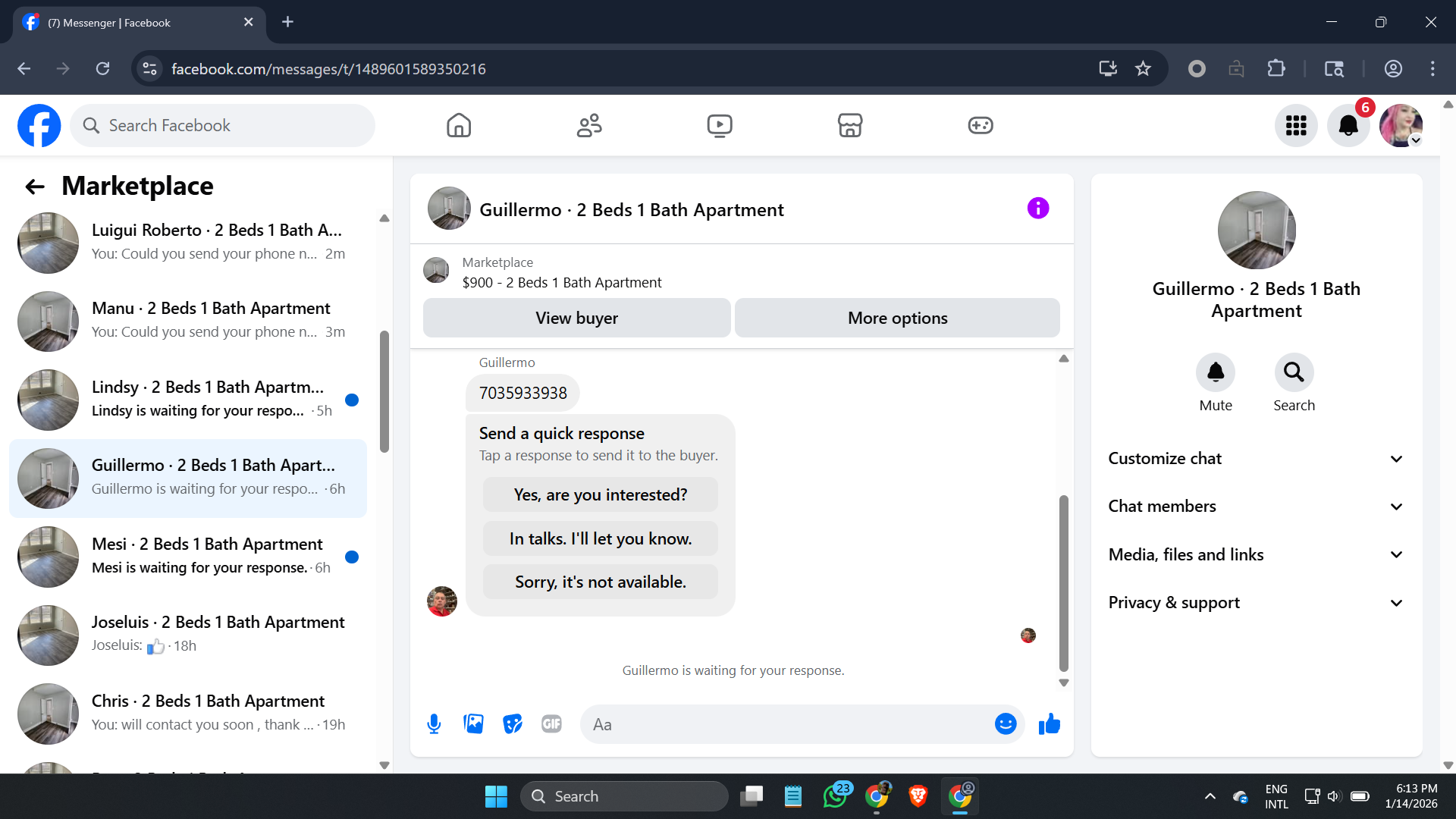This screenshot has width=1456, height=819.
Task: Open the emoji picker in message box
Action: pos(1006,724)
